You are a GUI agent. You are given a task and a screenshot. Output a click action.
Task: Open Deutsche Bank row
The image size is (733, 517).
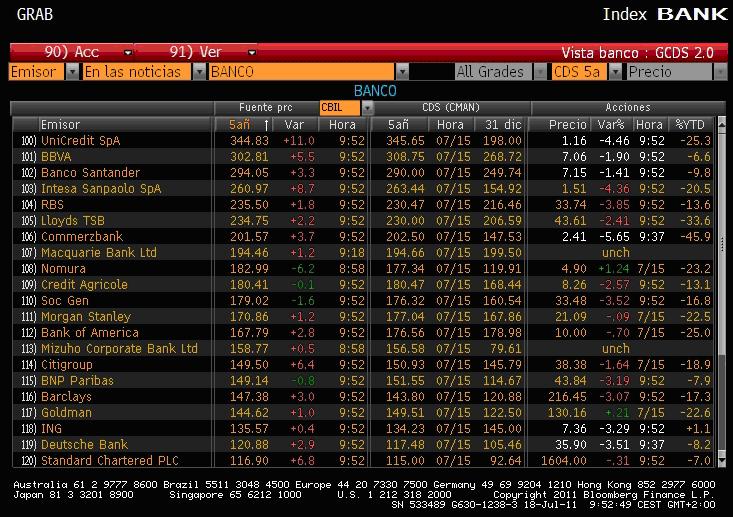click(x=363, y=445)
